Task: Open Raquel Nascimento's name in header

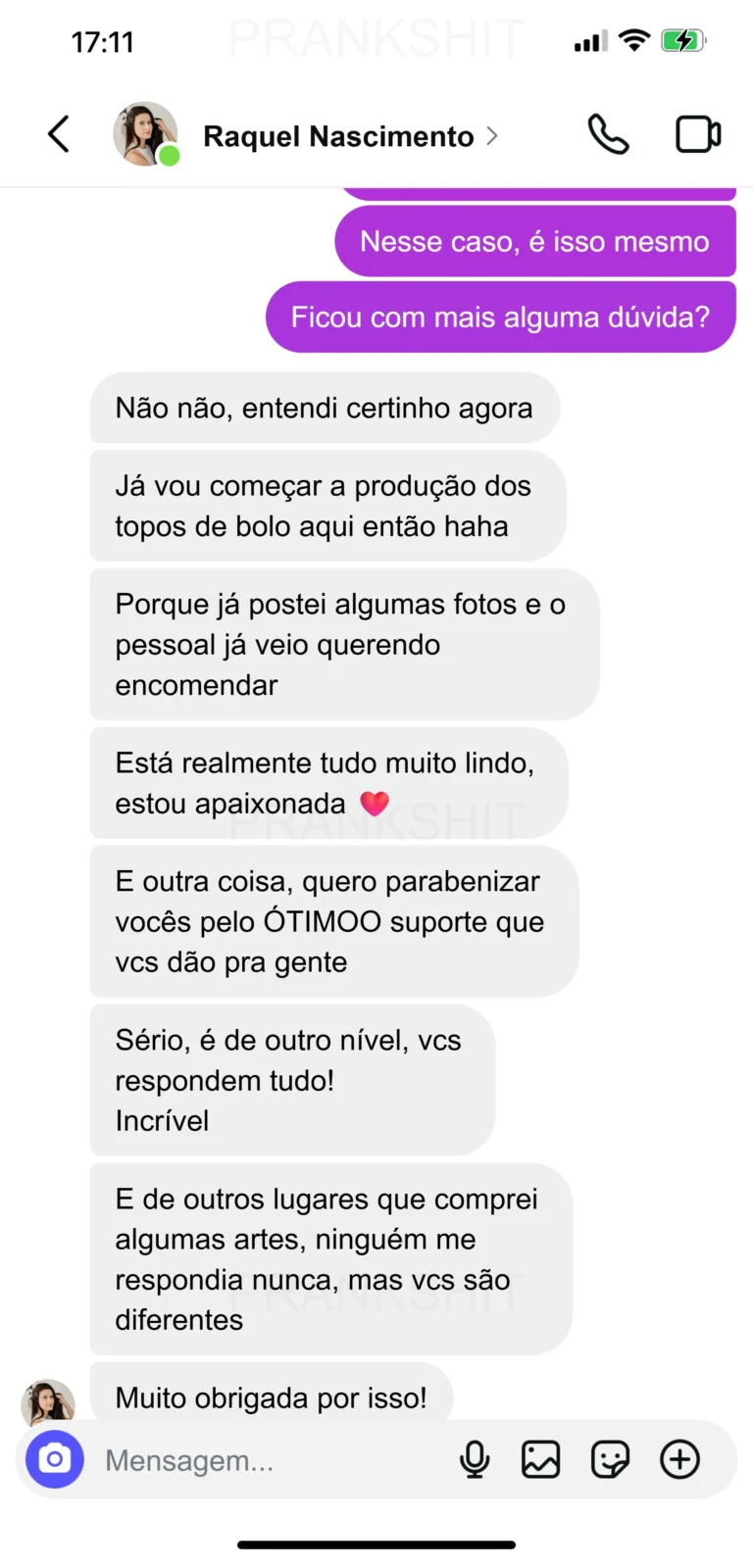Action: click(x=338, y=136)
